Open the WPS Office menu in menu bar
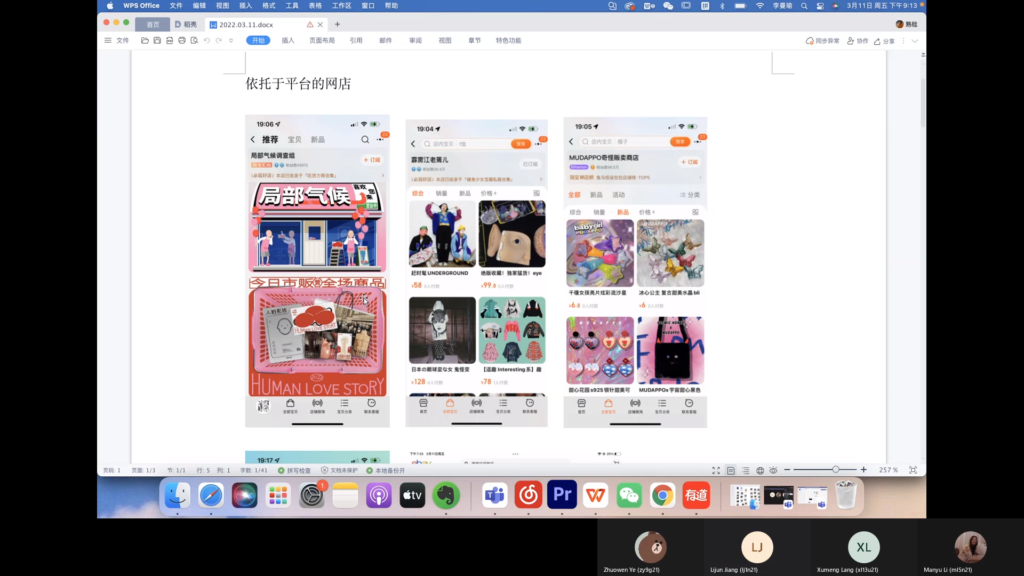Screen dimensions: 1024x576 tap(141, 6)
